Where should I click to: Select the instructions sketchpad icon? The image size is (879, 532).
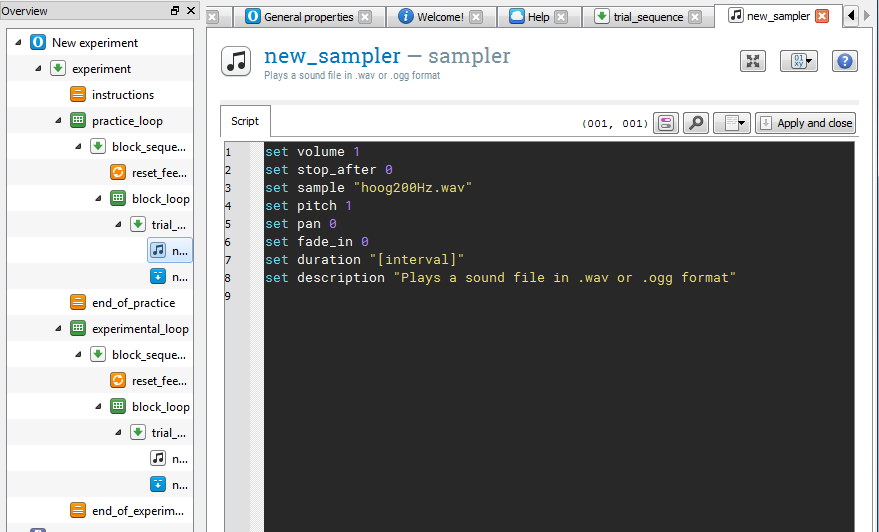coord(78,94)
